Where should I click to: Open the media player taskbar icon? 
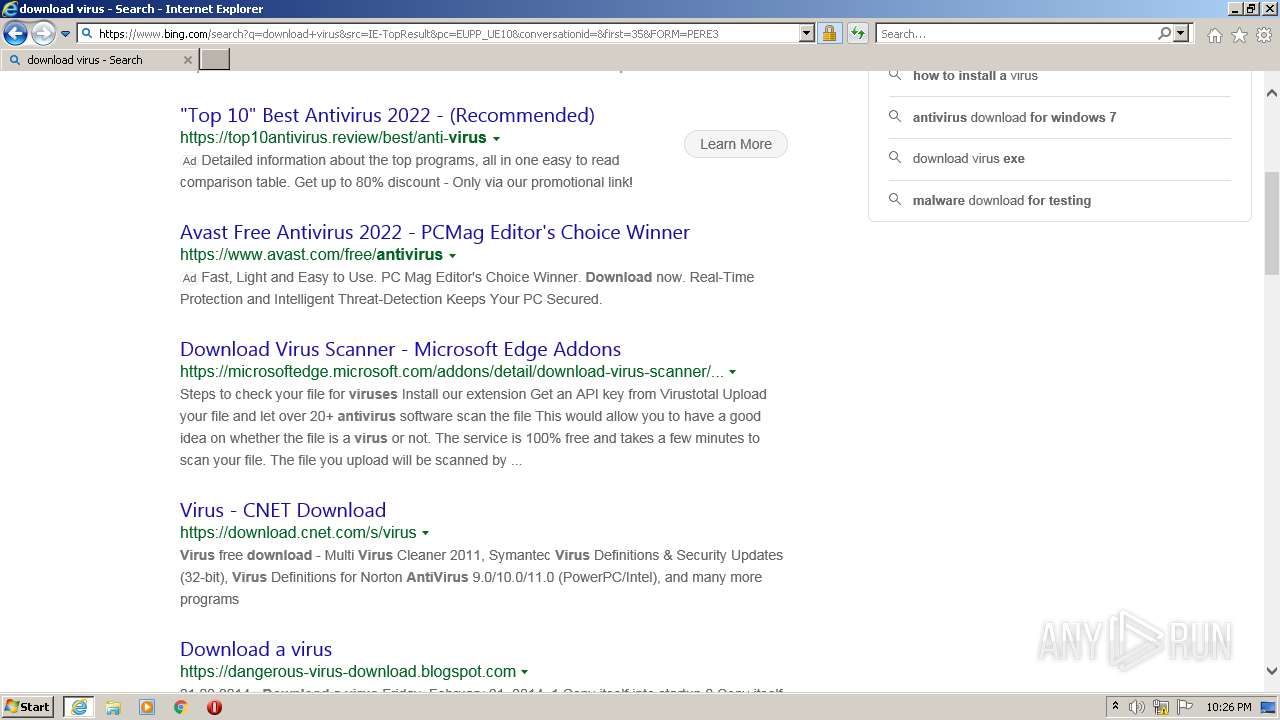147,707
